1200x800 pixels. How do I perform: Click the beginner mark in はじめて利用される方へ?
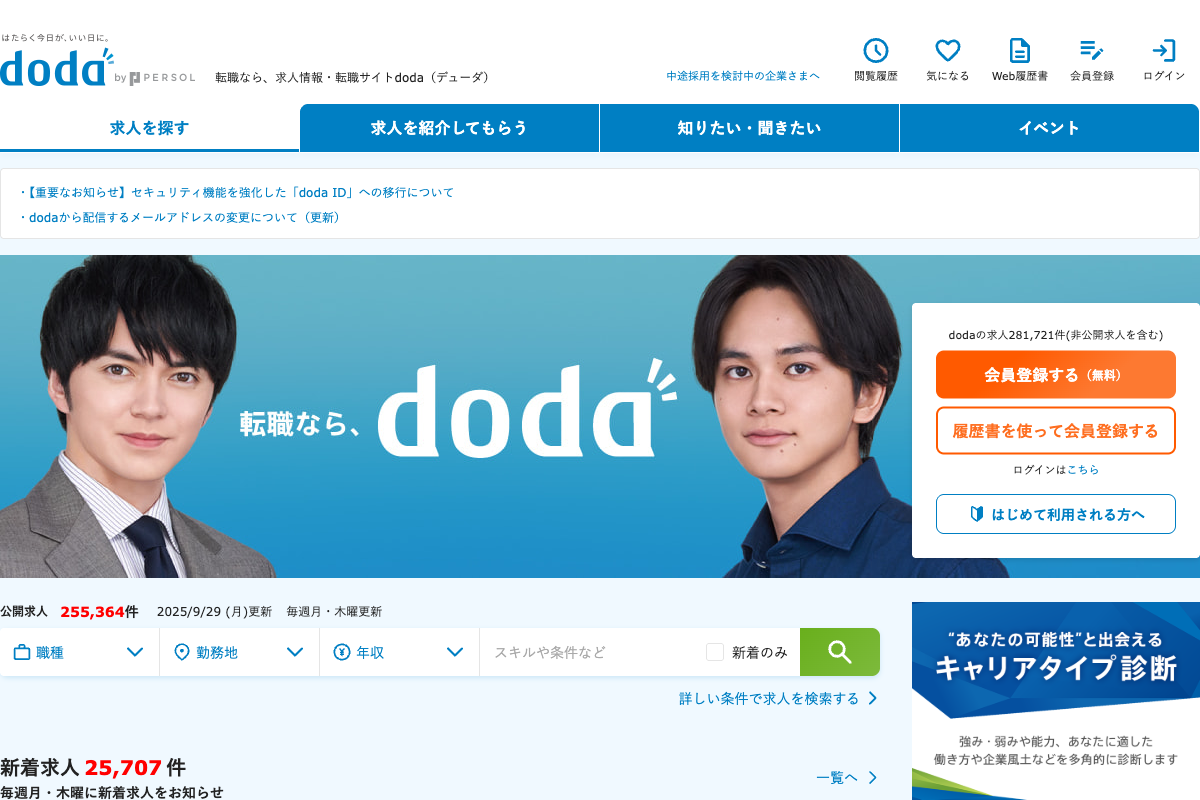tap(977, 514)
